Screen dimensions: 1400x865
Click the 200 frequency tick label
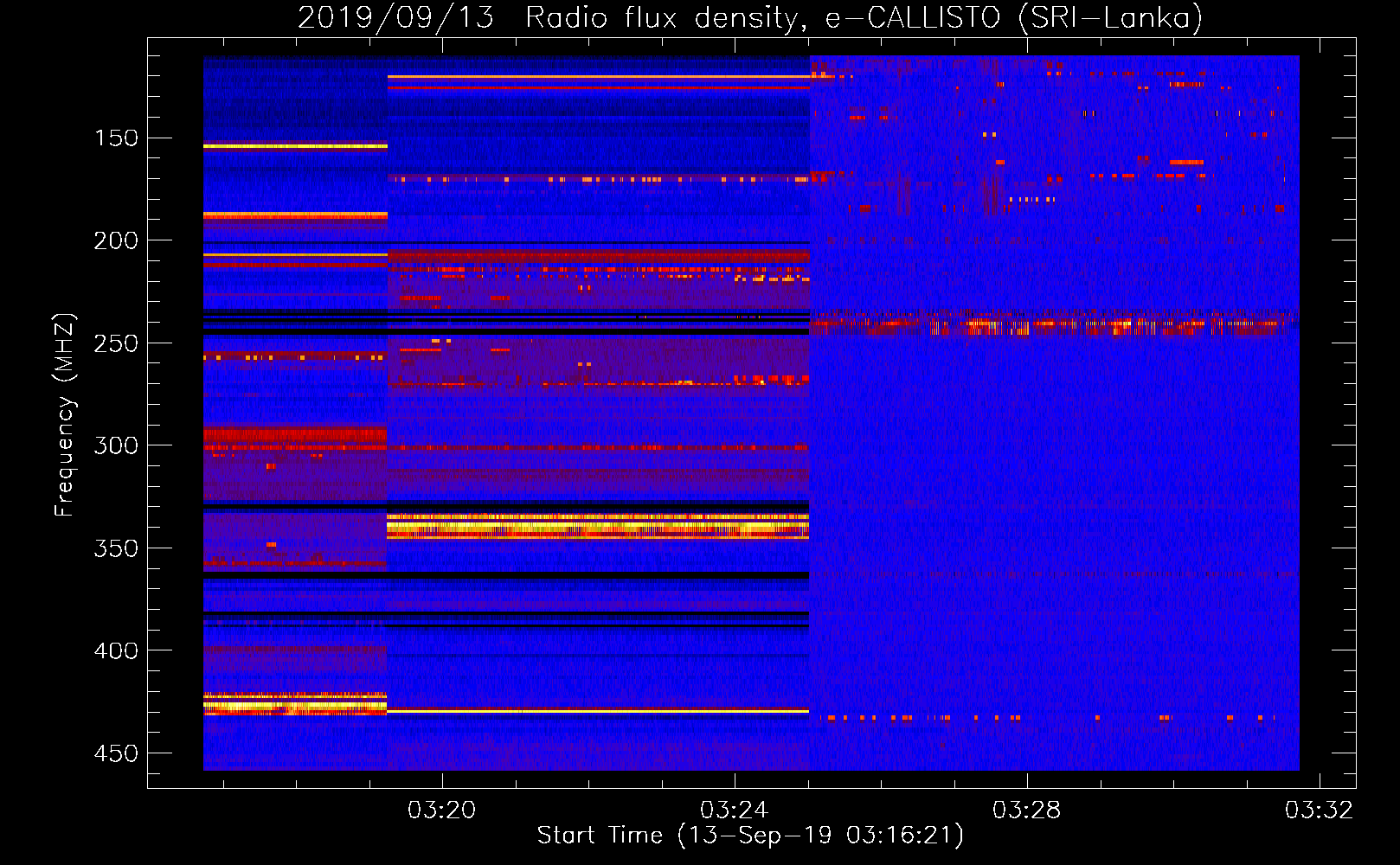pyautogui.click(x=116, y=240)
